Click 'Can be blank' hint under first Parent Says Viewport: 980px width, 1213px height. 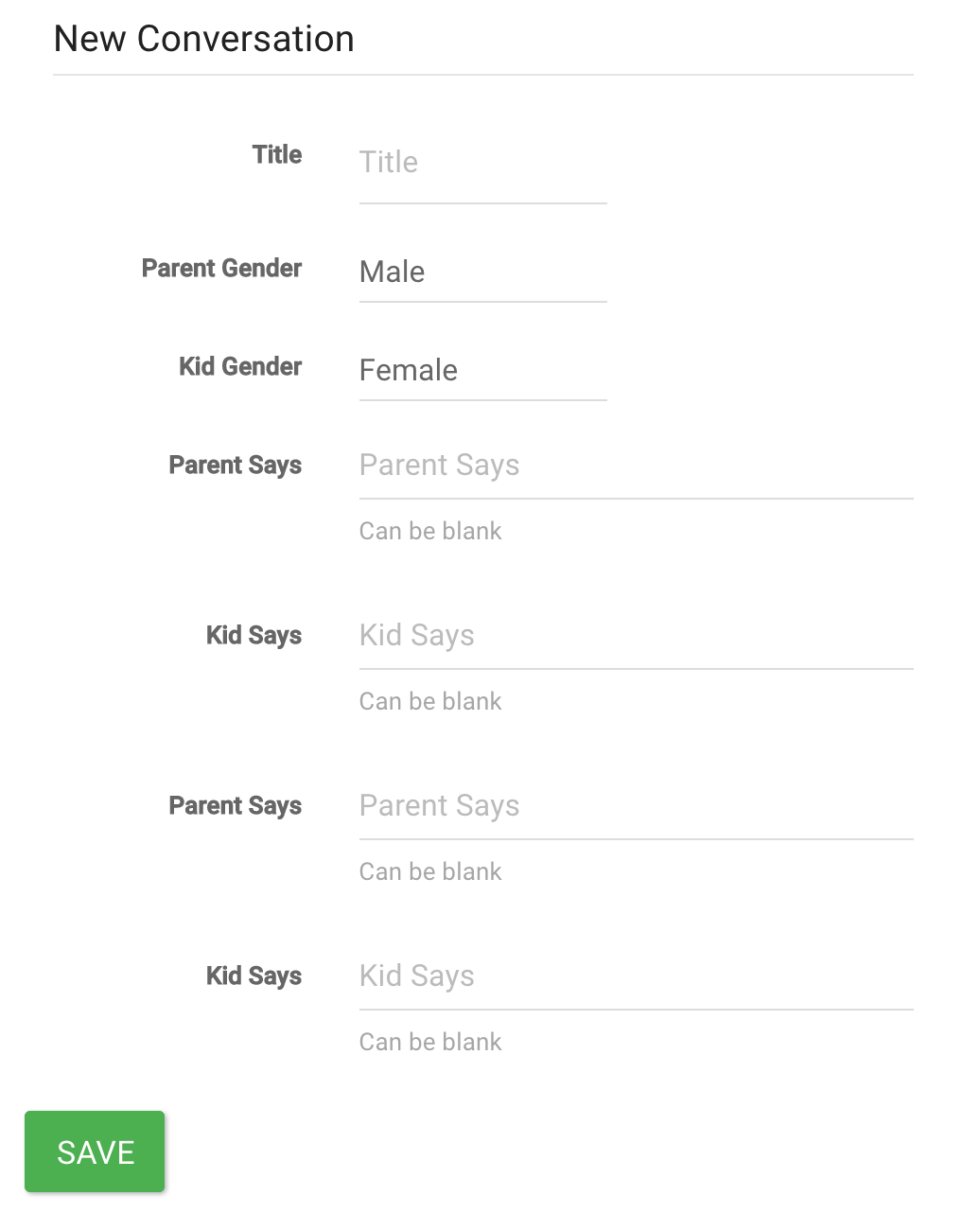click(430, 531)
